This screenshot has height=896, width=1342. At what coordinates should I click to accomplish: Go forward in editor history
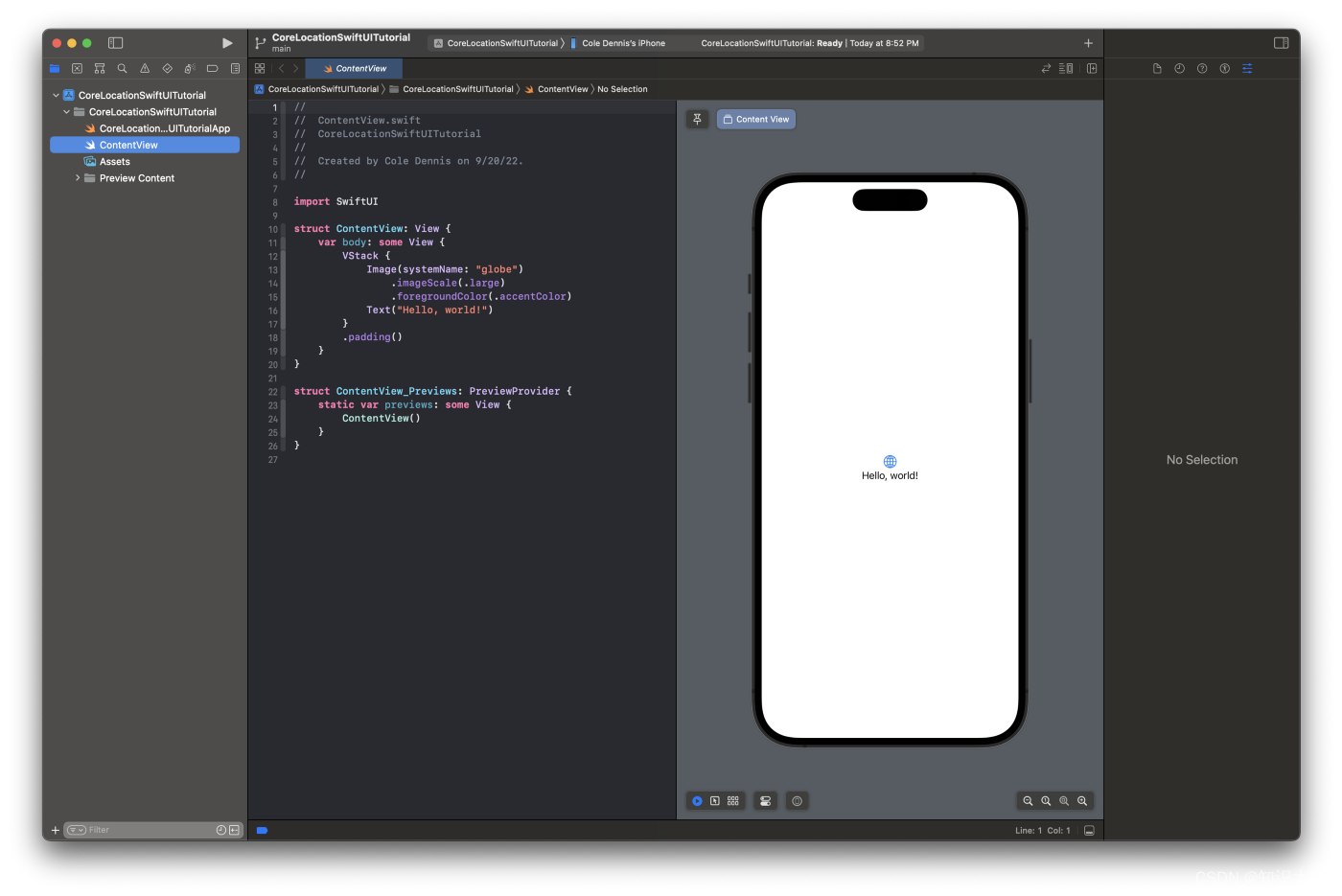[x=295, y=69]
